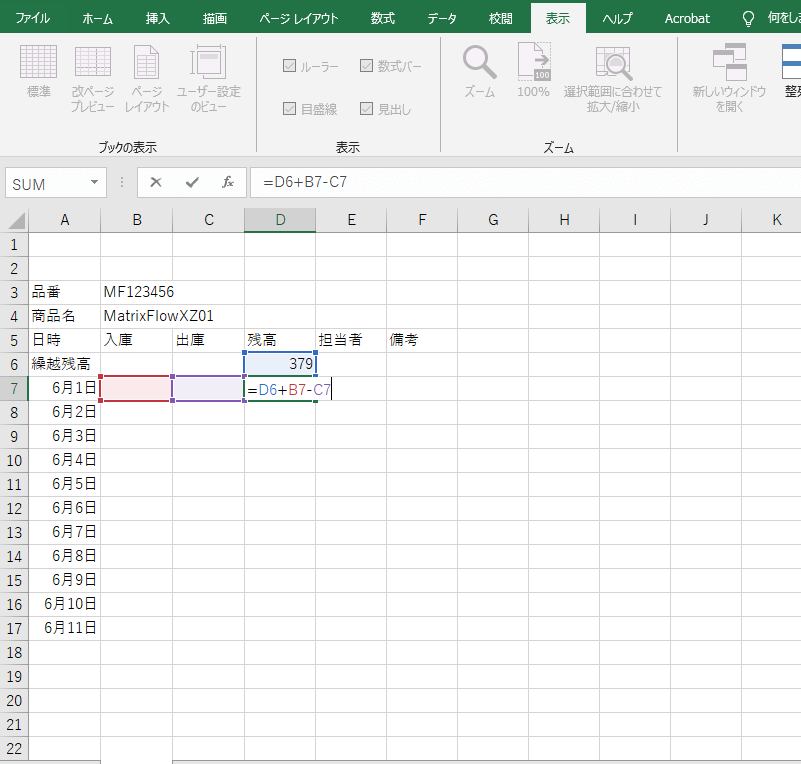Click the 入庫 header cell
Screen dimensions: 801x764
point(136,340)
